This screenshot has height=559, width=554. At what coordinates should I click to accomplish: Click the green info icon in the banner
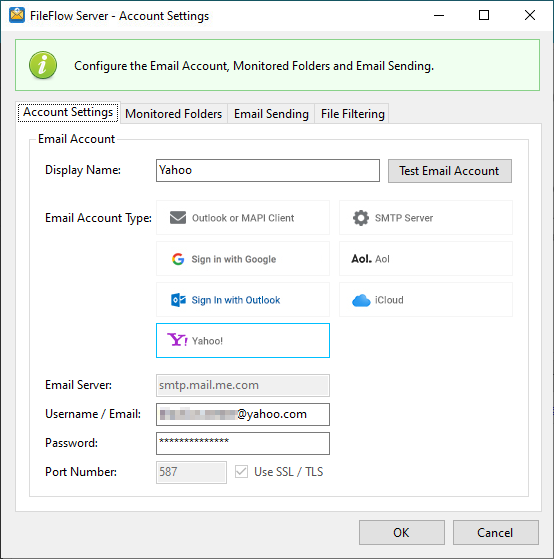click(x=43, y=65)
